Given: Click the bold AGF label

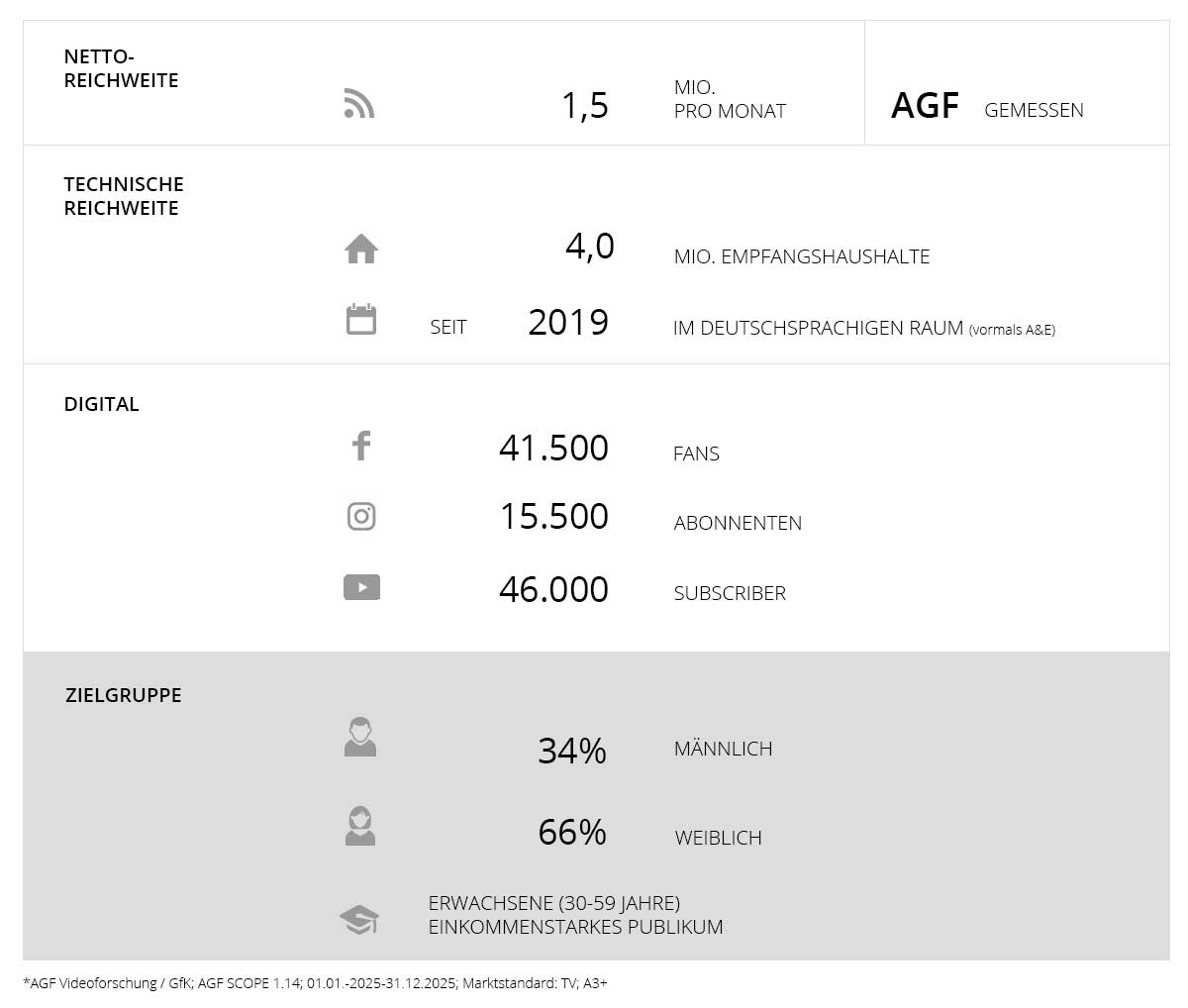Looking at the screenshot, I should pos(925,106).
